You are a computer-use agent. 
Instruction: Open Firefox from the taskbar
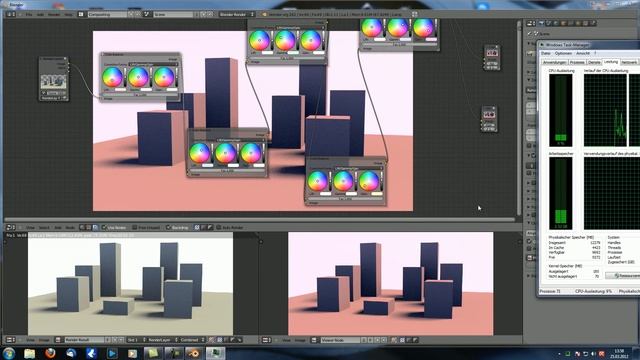[50, 353]
